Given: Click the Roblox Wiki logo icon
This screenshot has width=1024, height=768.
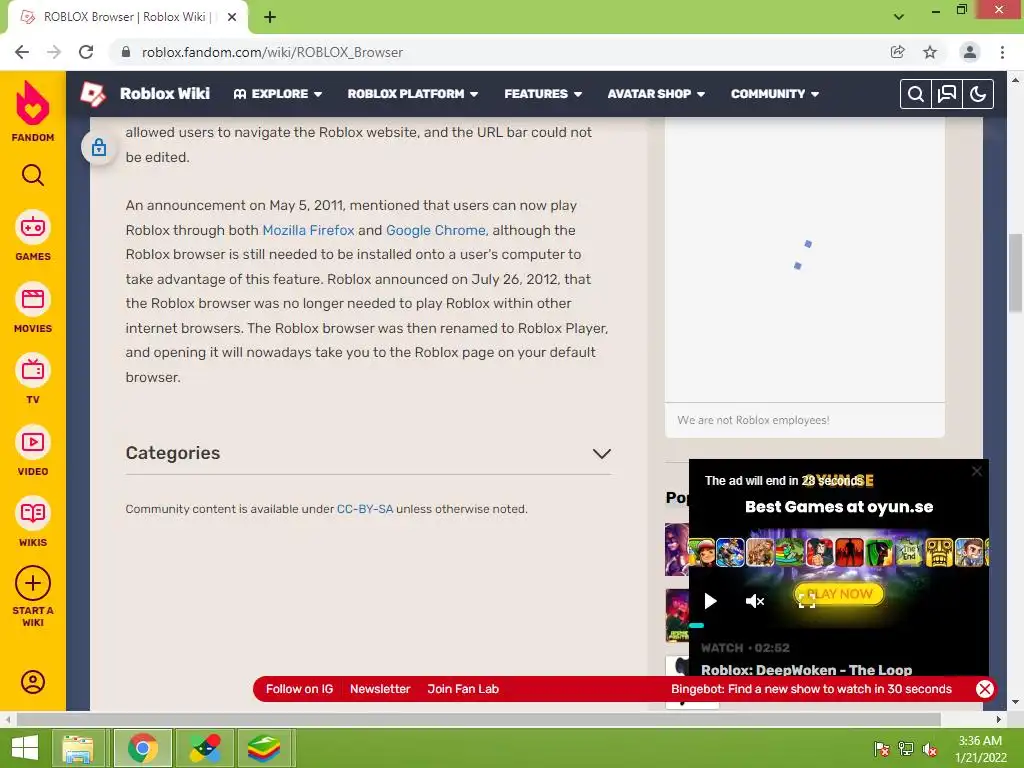Looking at the screenshot, I should coord(93,94).
